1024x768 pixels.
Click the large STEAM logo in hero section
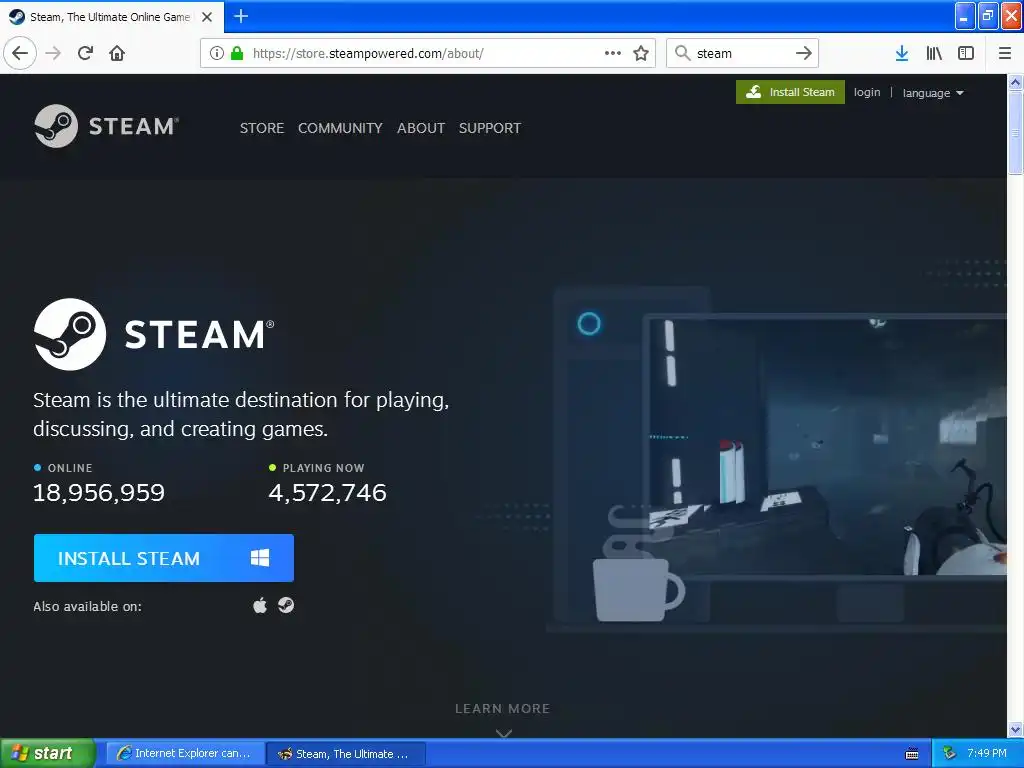154,334
